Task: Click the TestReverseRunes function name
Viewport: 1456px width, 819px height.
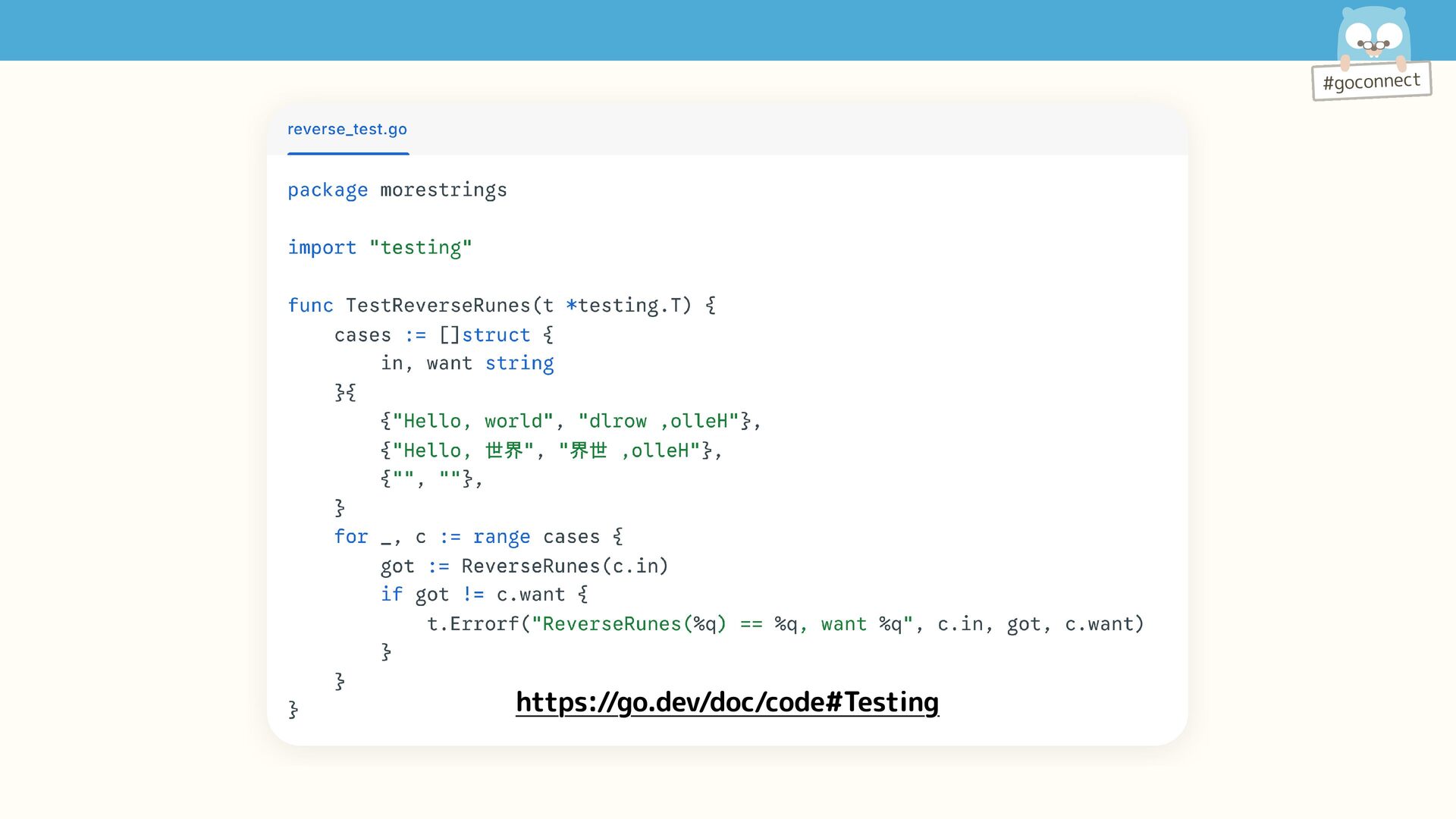Action: tap(438, 306)
